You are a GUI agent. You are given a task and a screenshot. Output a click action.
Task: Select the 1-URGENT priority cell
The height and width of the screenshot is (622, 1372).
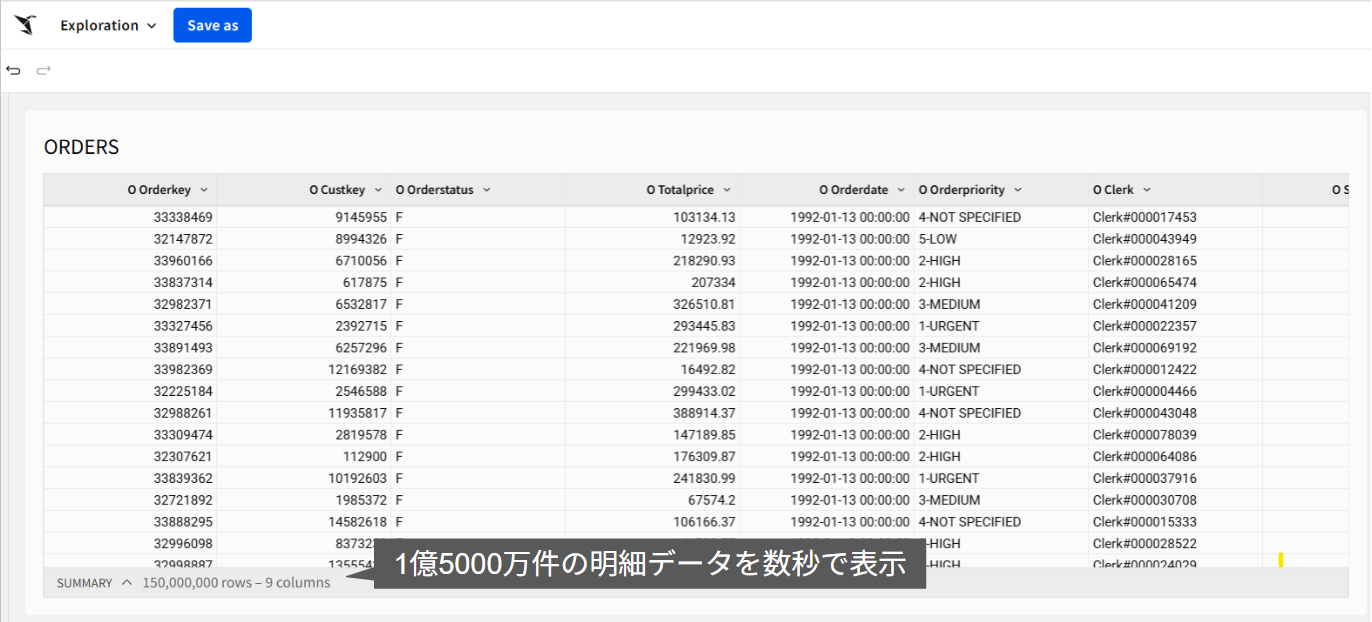pyautogui.click(x=952, y=326)
